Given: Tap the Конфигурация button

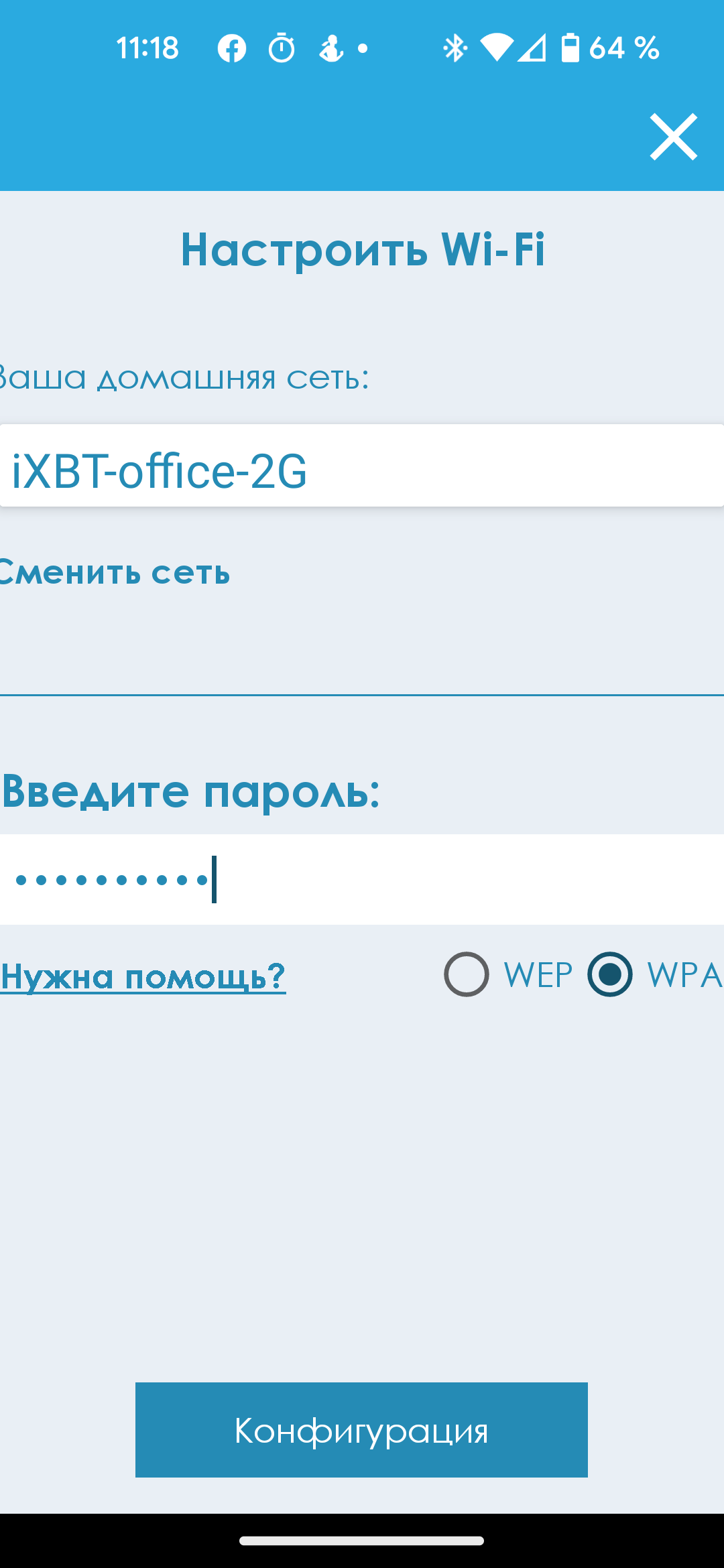Looking at the screenshot, I should click(361, 1430).
